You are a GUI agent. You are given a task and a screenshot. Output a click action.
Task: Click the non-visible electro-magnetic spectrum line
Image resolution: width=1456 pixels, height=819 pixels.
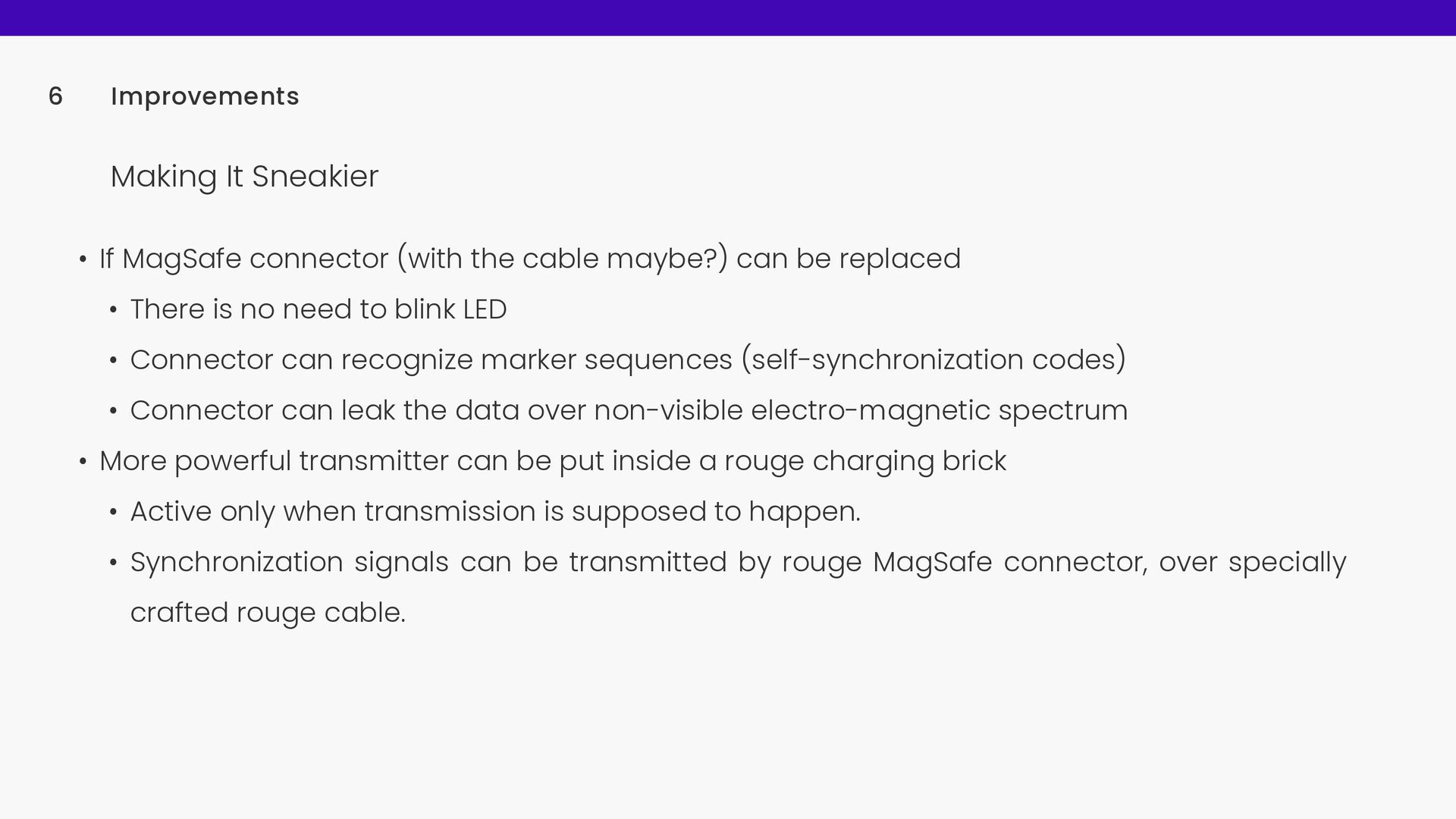[x=629, y=411]
